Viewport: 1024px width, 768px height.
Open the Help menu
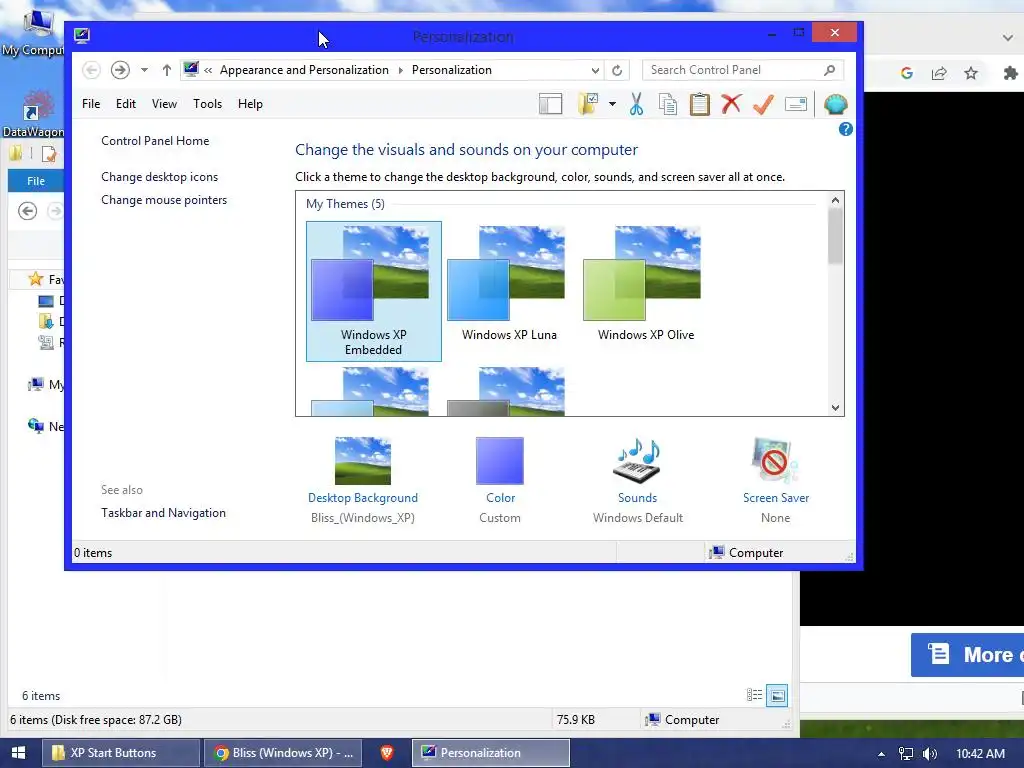pyautogui.click(x=250, y=104)
